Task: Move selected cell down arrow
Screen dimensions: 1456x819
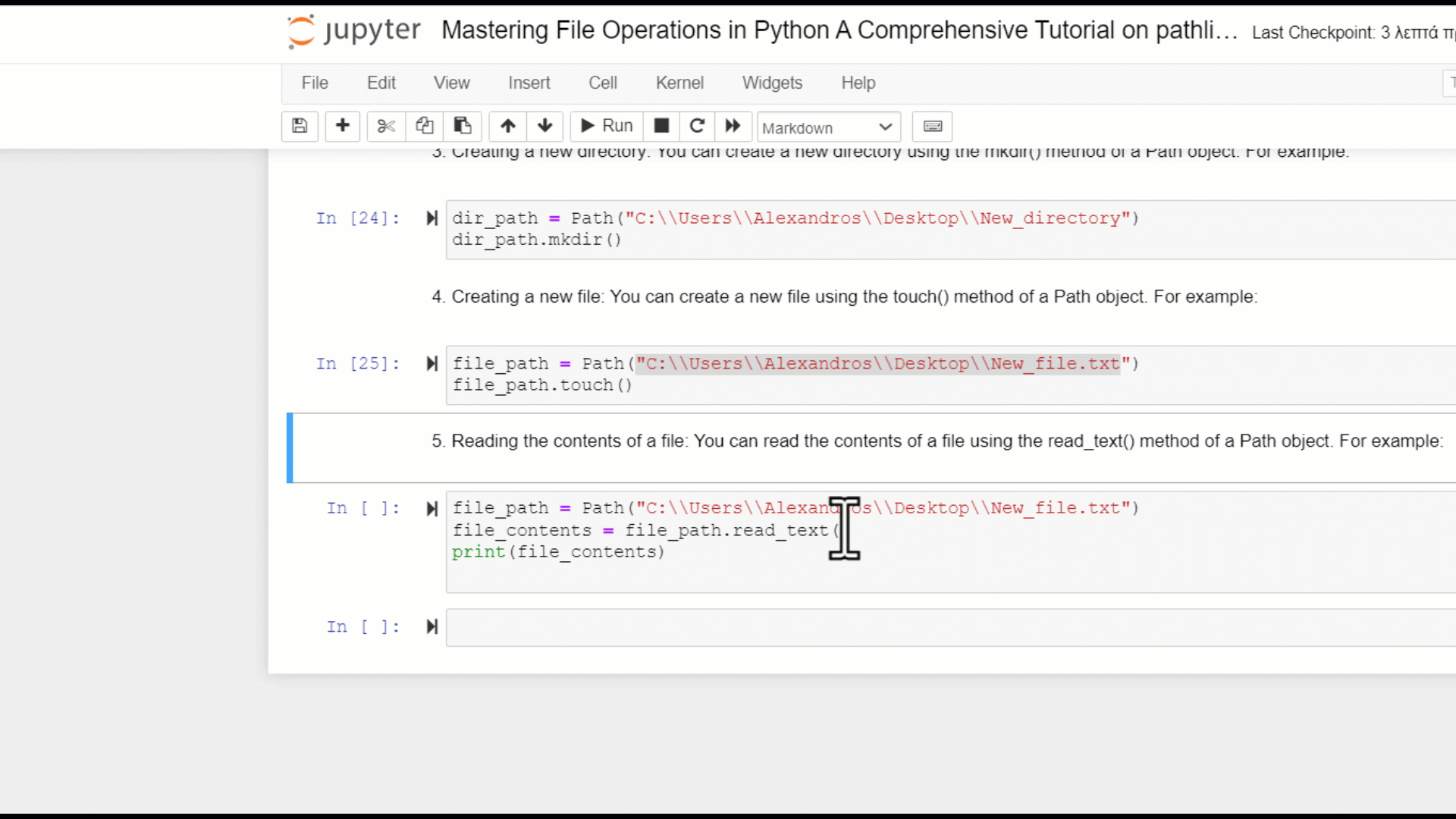Action: [x=544, y=126]
